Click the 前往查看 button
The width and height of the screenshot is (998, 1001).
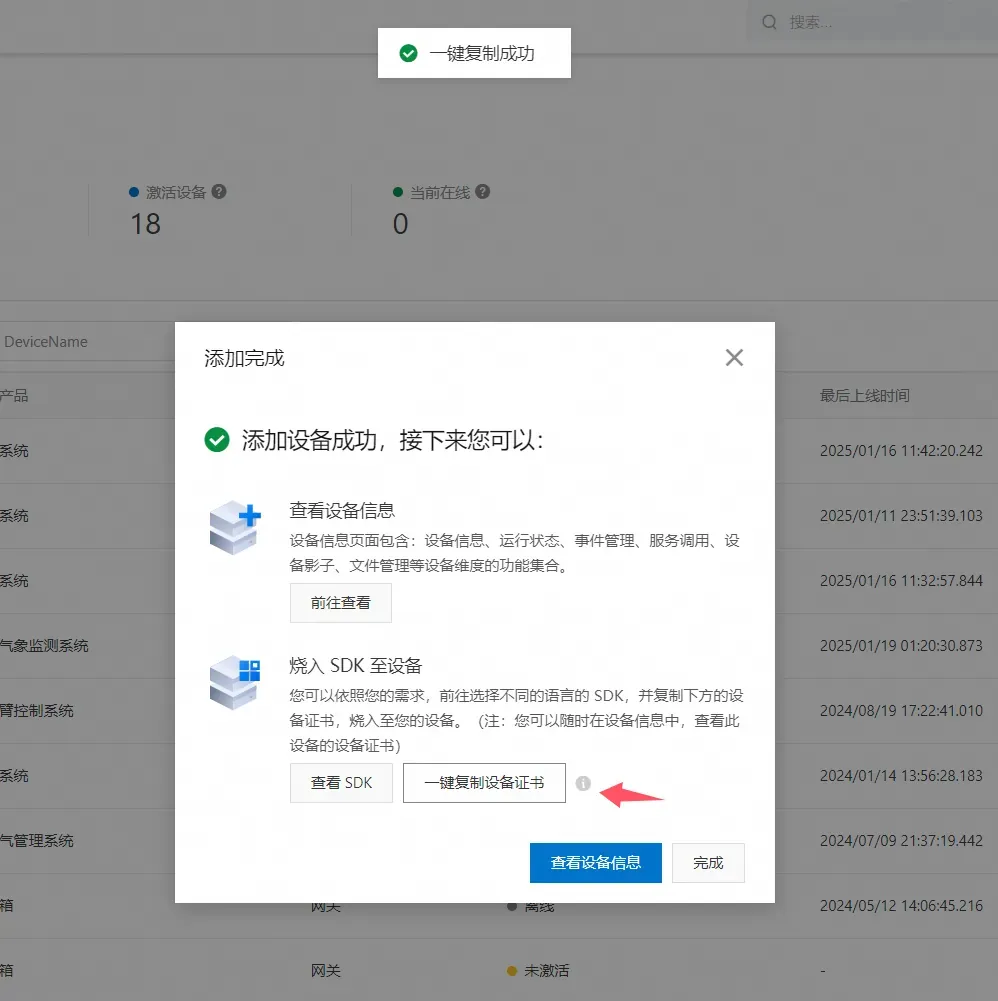[x=341, y=603]
